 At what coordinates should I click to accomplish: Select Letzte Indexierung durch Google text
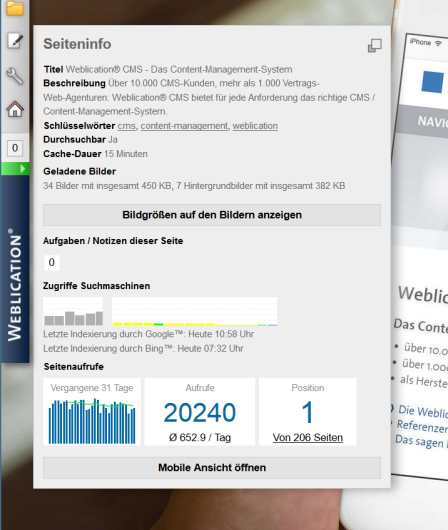[x=148, y=334]
